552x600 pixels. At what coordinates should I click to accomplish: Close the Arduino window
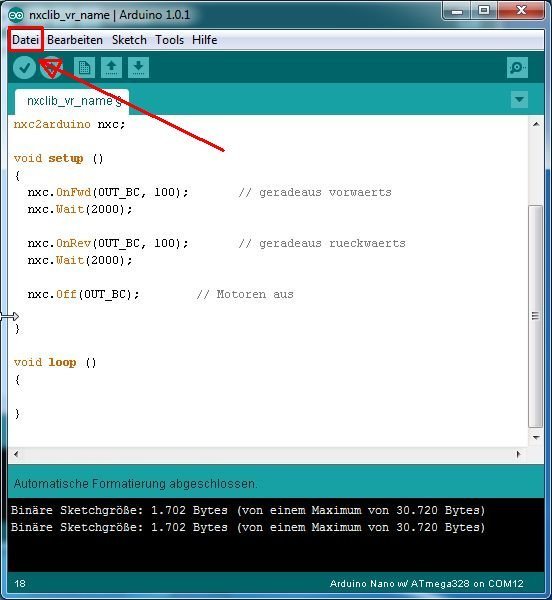[521, 11]
